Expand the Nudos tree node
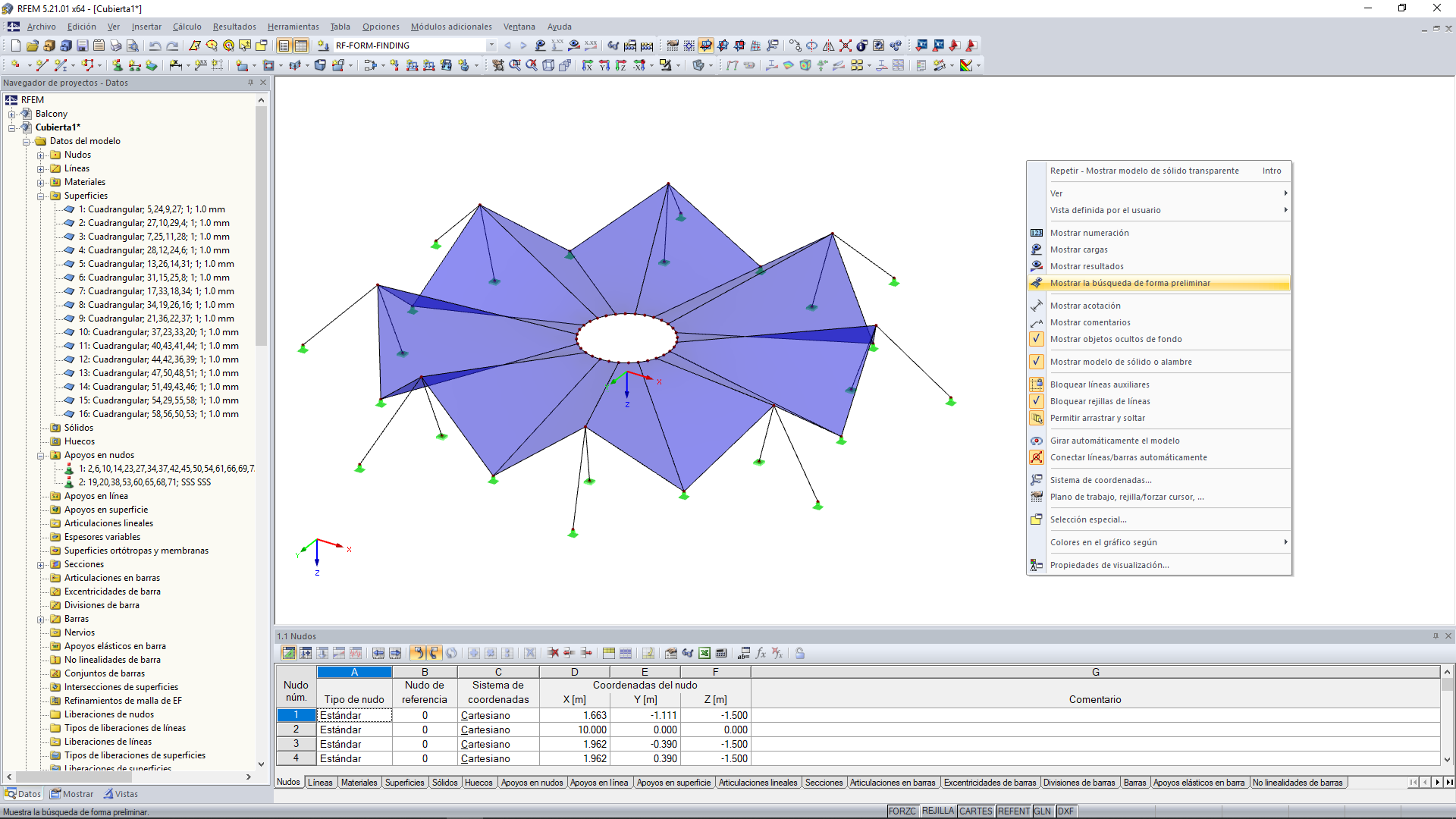 pos(41,155)
